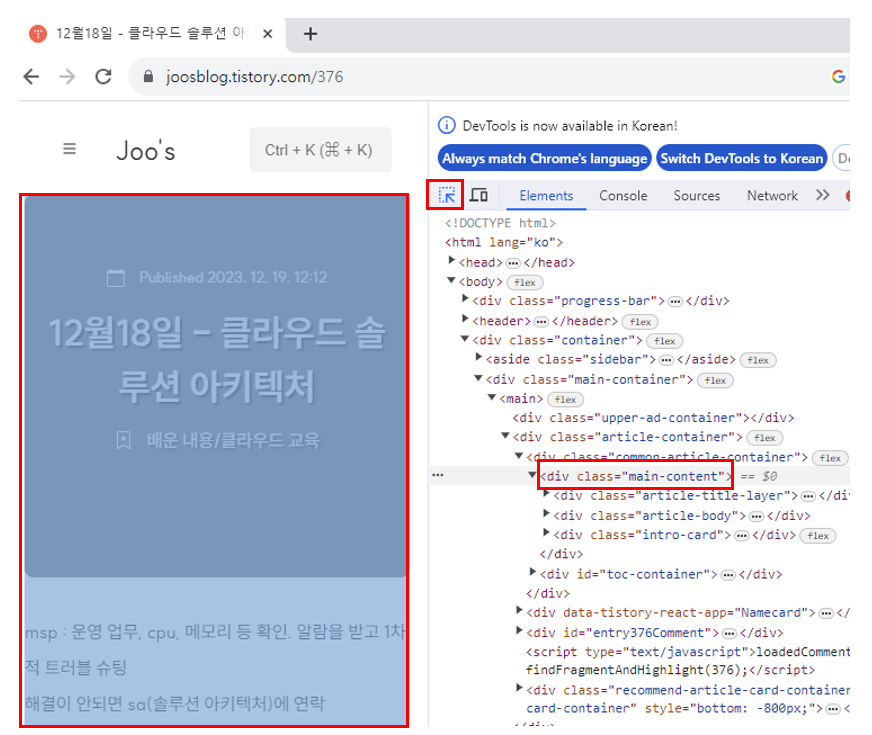
Task: Toggle flex badge on main-container div
Action: click(715, 380)
